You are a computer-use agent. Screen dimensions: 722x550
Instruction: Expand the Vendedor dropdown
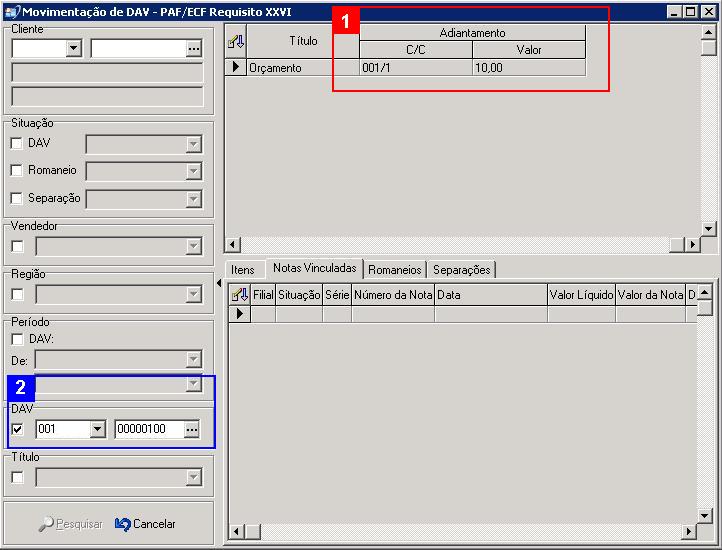[194, 246]
